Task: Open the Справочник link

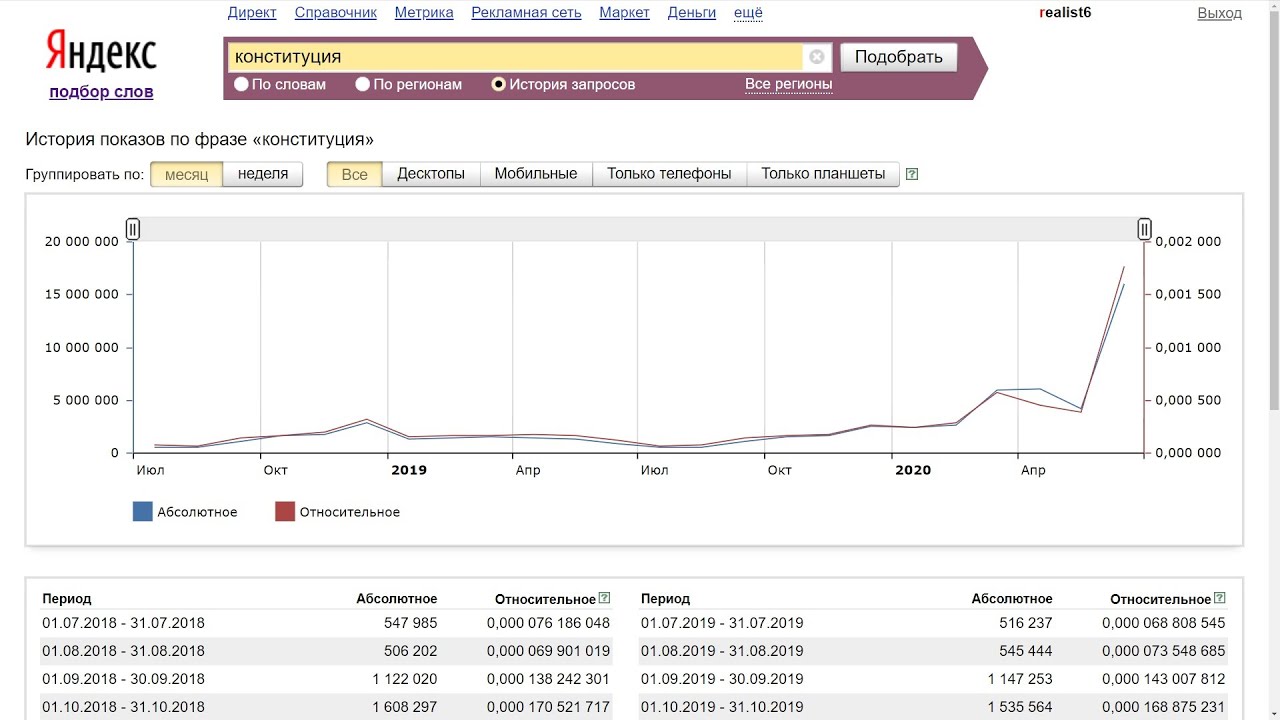Action: click(x=336, y=13)
